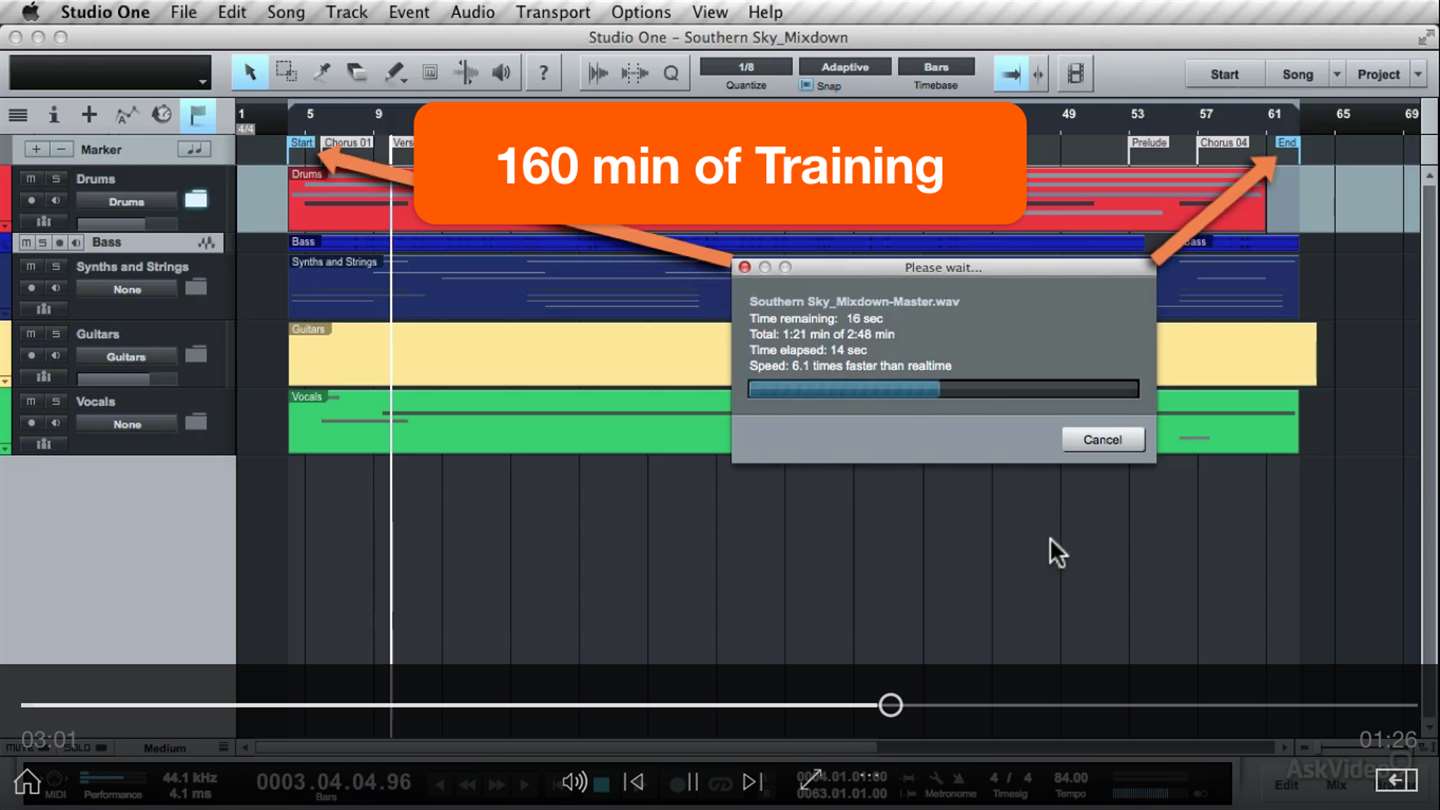The height and width of the screenshot is (810, 1440).
Task: Open the Studio One application menu
Action: tap(105, 12)
